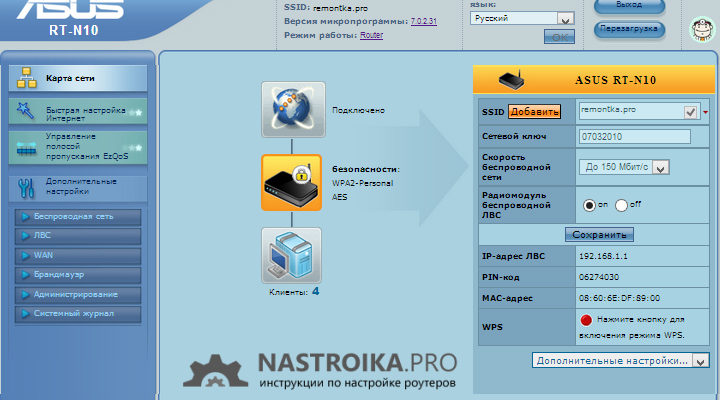Click the arrow icon beside WAN

pyautogui.click(x=26, y=255)
